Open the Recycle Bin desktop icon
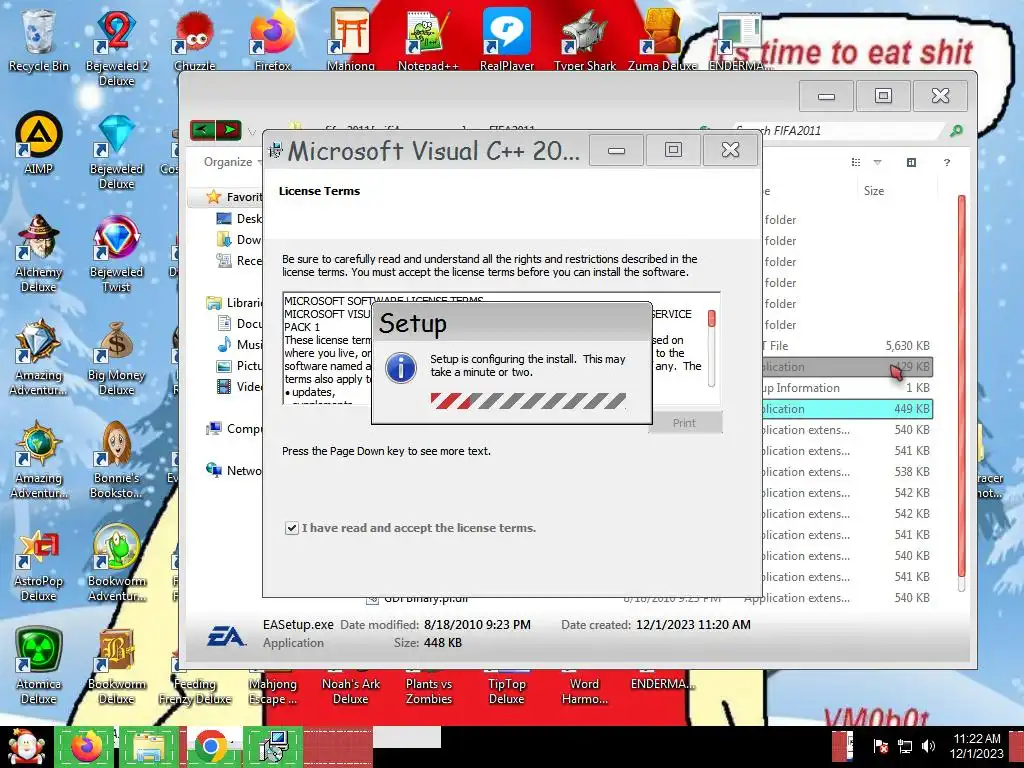Viewport: 1024px width, 768px height. point(38,40)
